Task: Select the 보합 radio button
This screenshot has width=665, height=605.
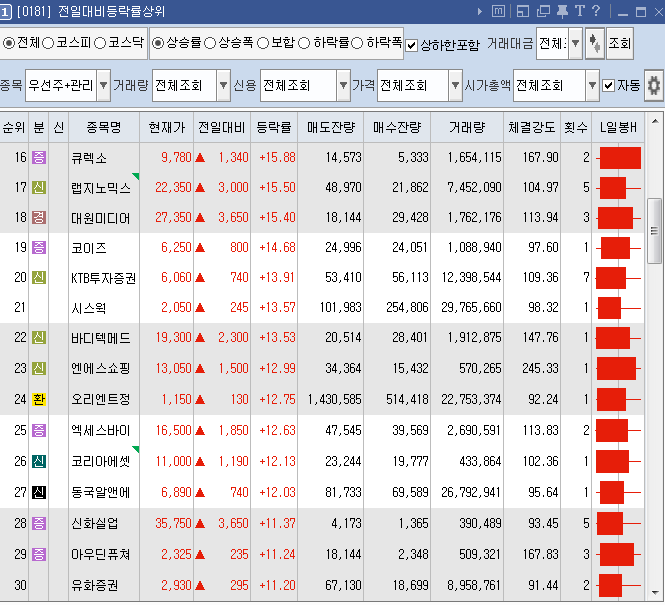Action: [263, 43]
